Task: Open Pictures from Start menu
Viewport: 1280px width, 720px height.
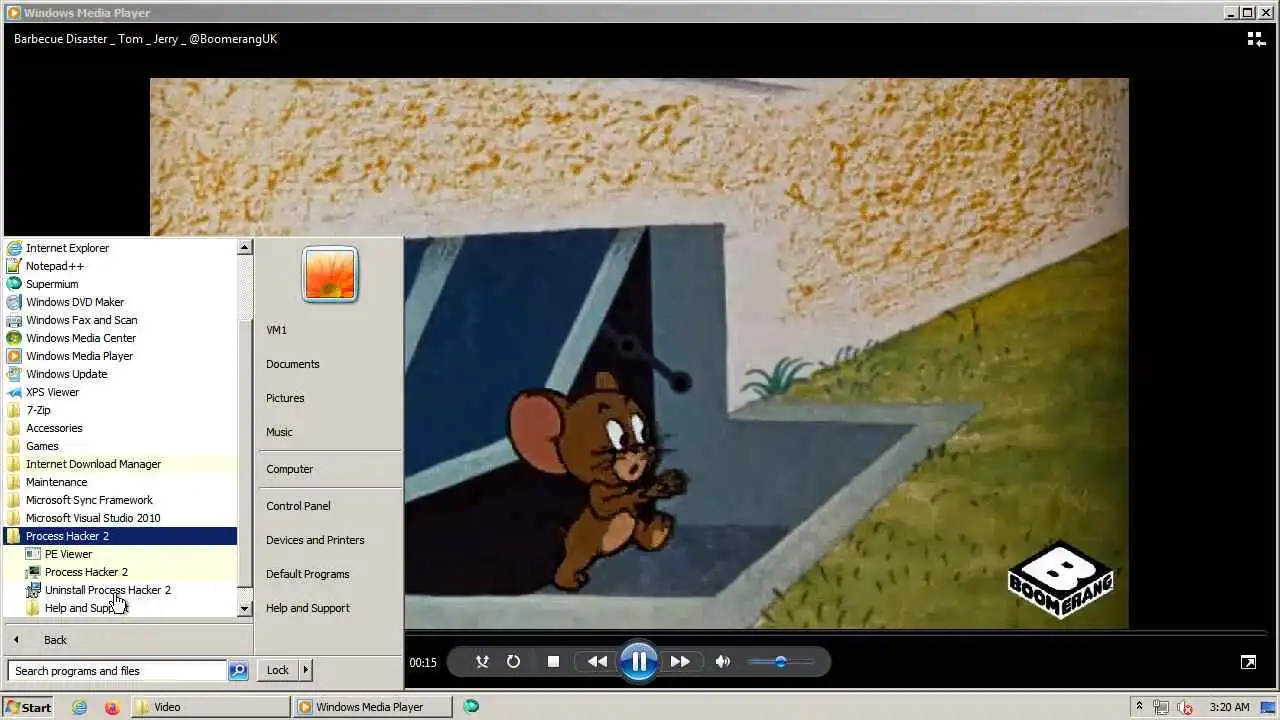Action: (x=330, y=398)
